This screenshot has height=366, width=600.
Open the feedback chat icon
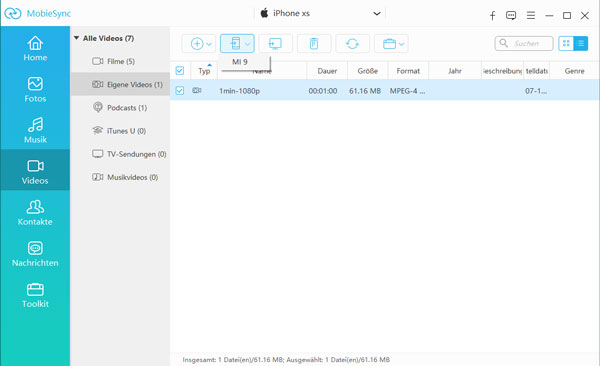(511, 15)
